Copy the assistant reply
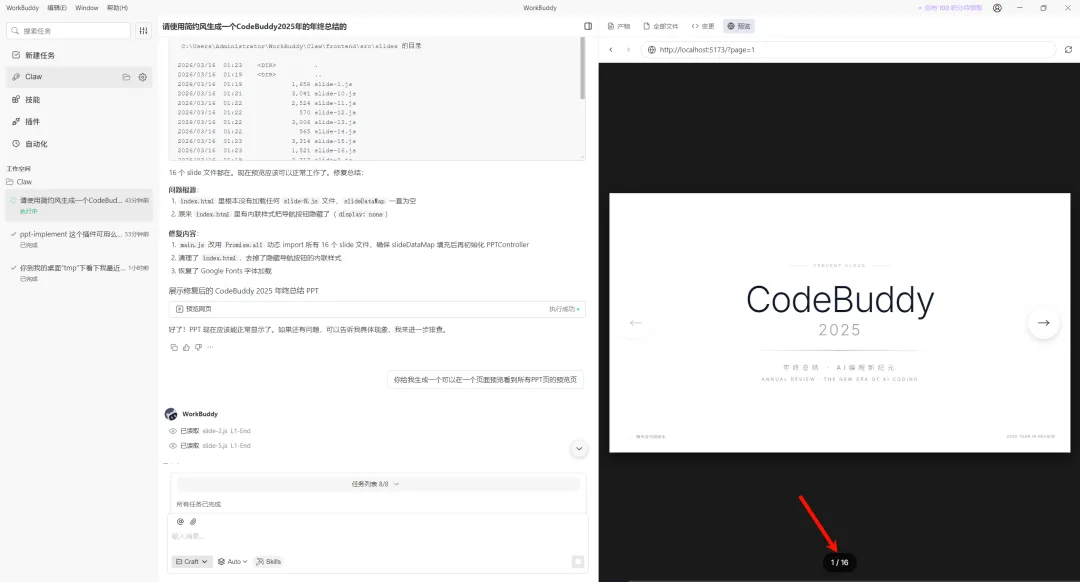Screen dimensions: 1080x582 click(174, 347)
